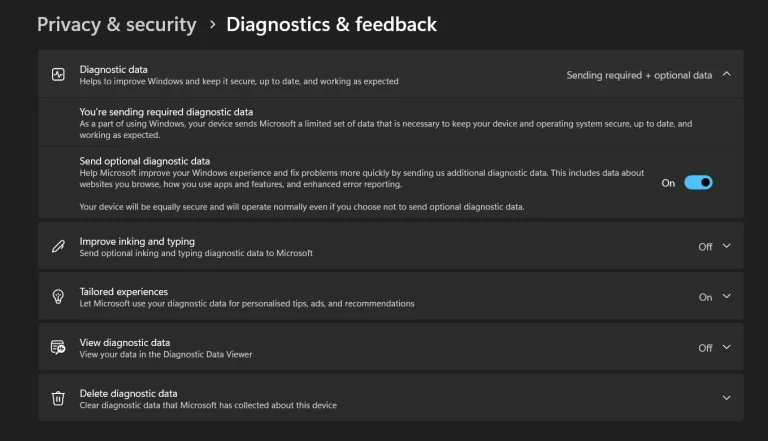The image size is (768, 441).
Task: Click the Tailored experiences lightbulb icon
Action: coord(58,297)
